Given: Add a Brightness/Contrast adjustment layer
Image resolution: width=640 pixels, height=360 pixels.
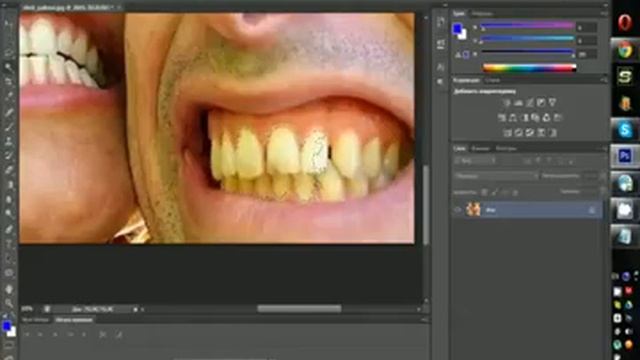Looking at the screenshot, I should (x=507, y=103).
